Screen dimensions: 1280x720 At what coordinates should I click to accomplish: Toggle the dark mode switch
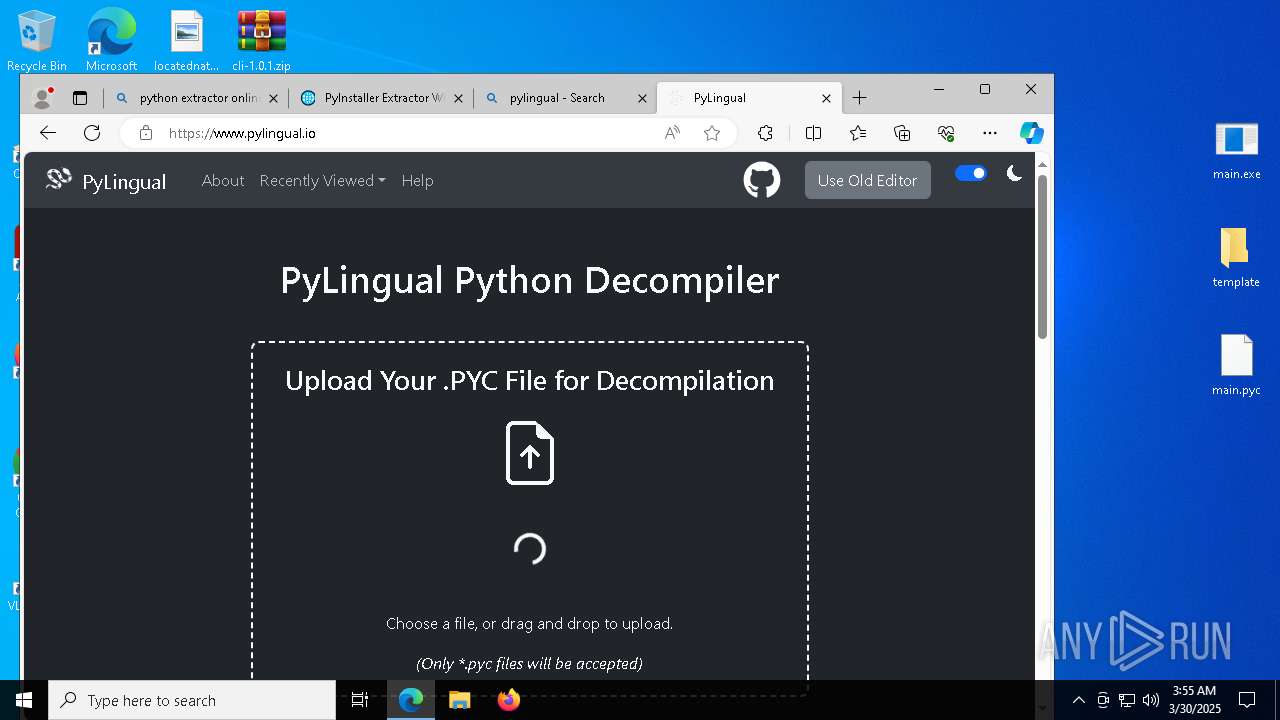[x=970, y=174]
